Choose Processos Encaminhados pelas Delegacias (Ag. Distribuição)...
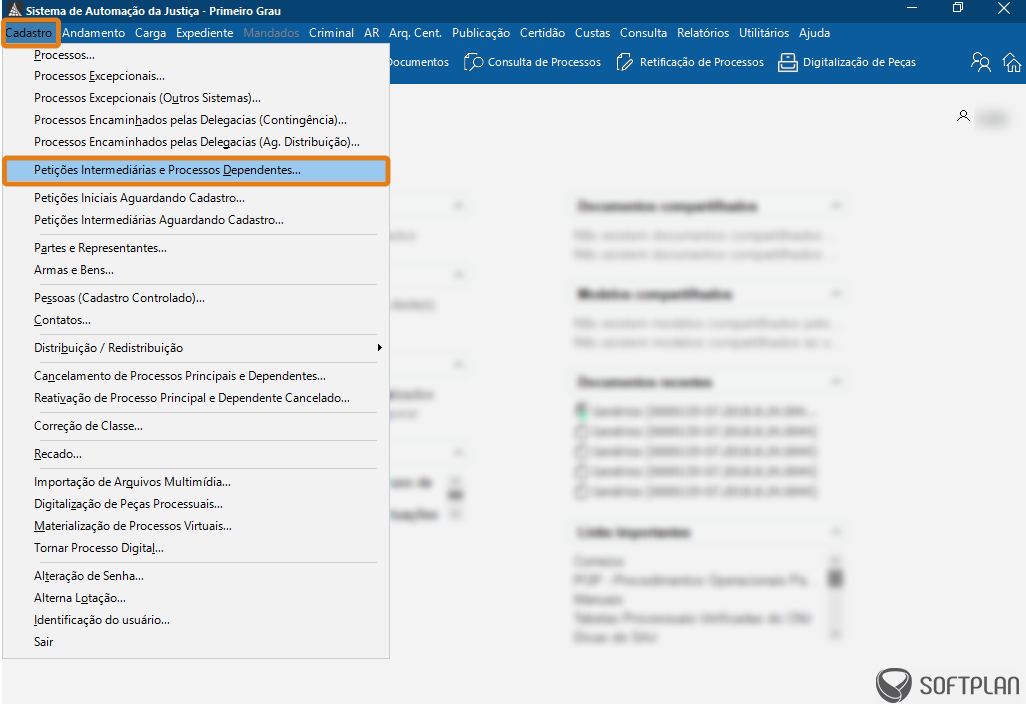1026x704 pixels. (196, 142)
